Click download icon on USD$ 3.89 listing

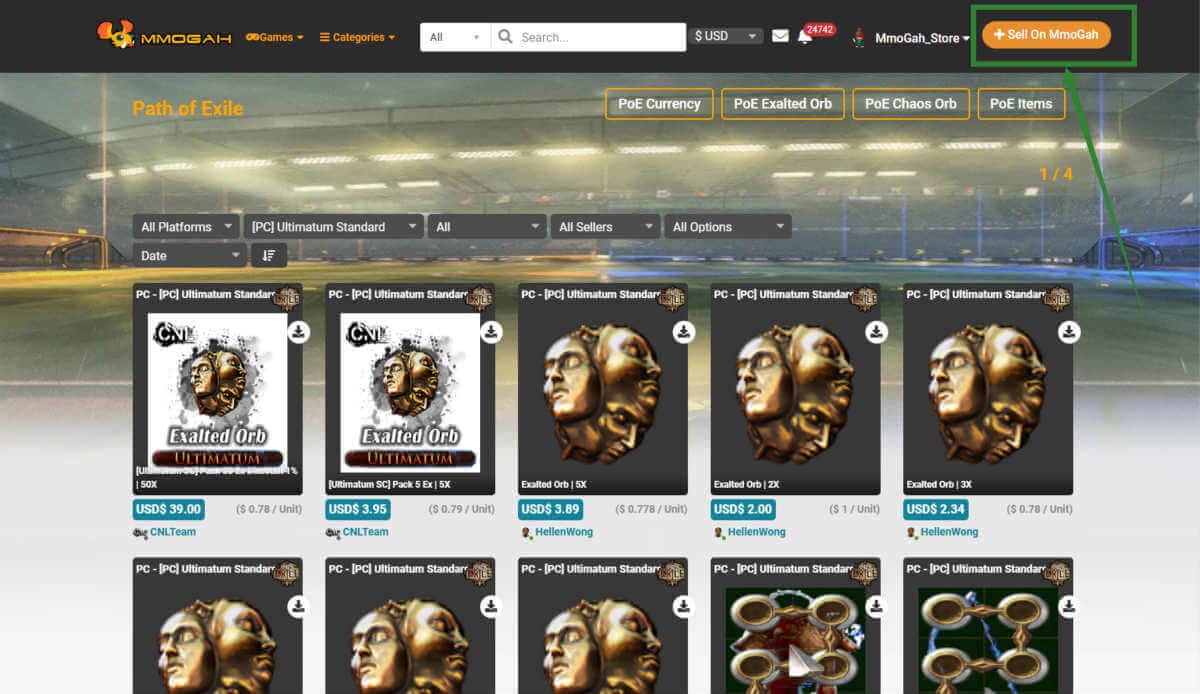click(684, 332)
